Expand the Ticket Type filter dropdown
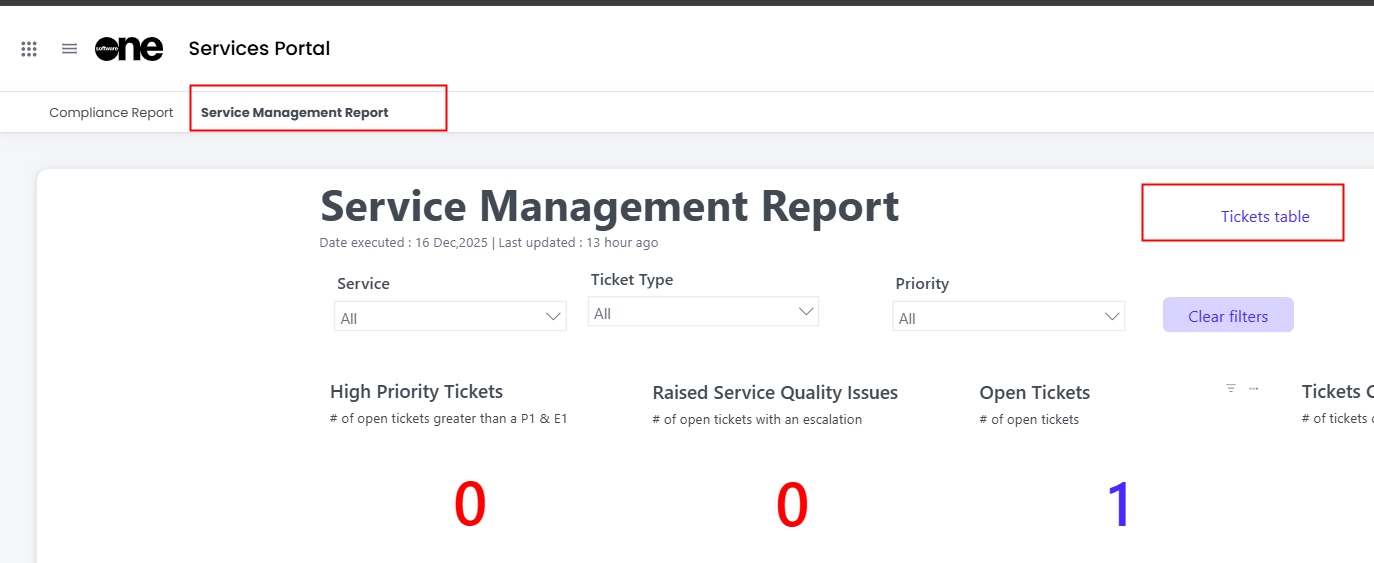 pos(703,312)
